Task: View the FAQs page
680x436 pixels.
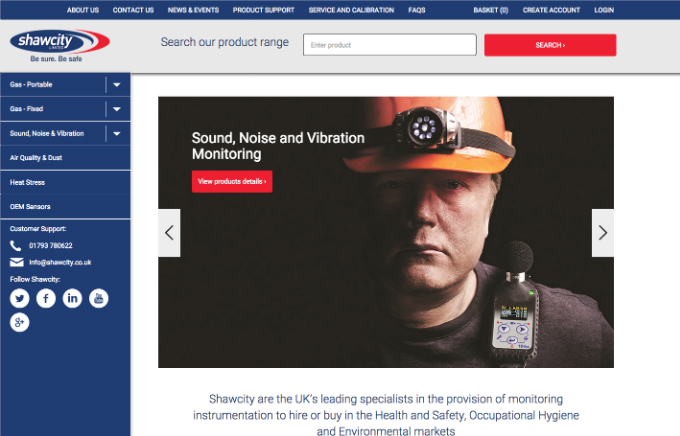Action: click(417, 10)
